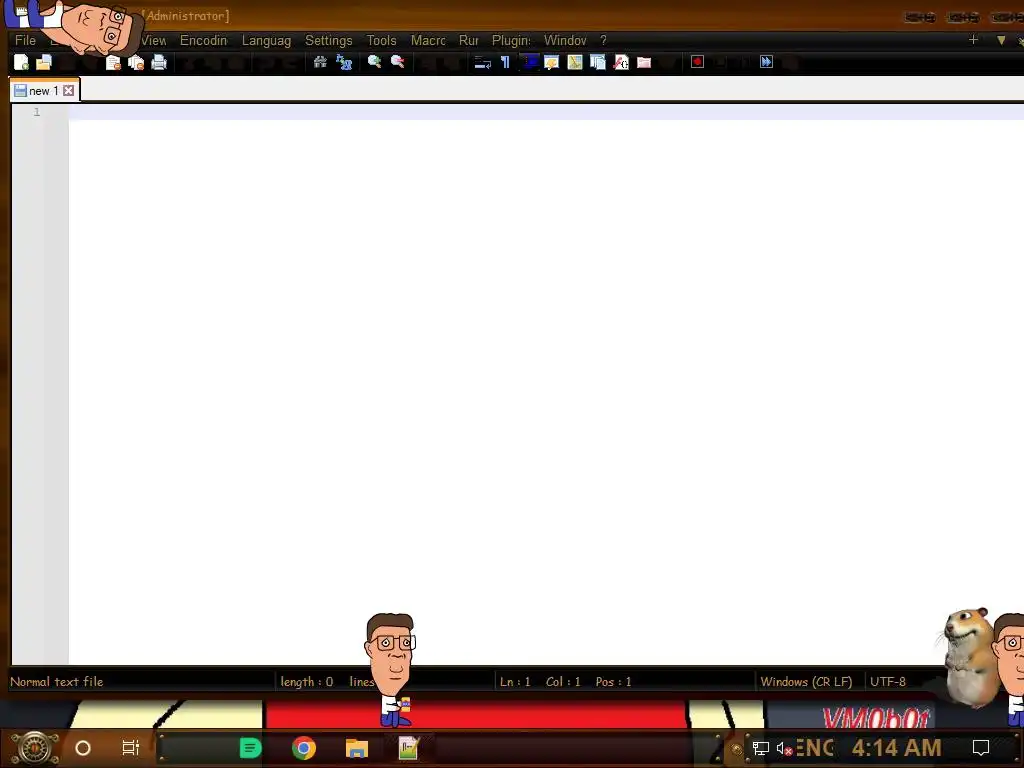Click 'Windows (CR LF)' in the status bar
Viewport: 1024px width, 768px height.
(x=807, y=682)
